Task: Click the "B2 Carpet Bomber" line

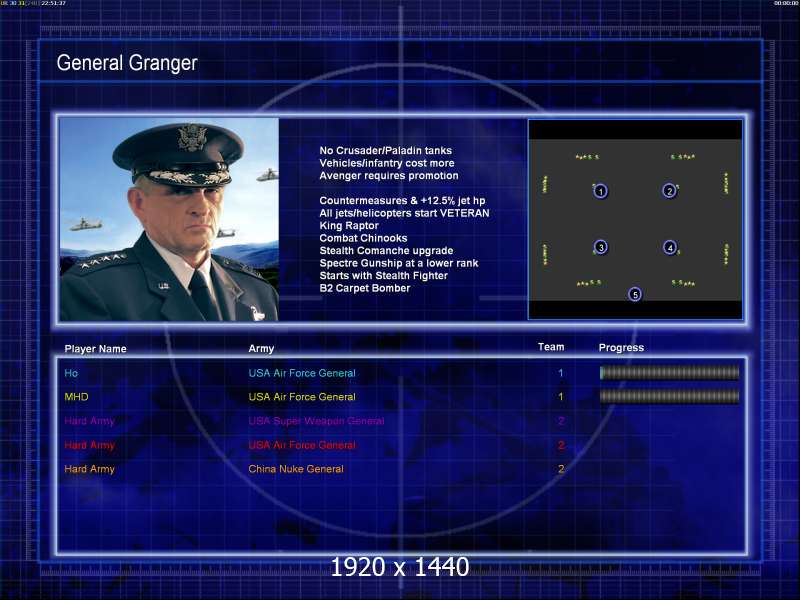Action: 365,288
